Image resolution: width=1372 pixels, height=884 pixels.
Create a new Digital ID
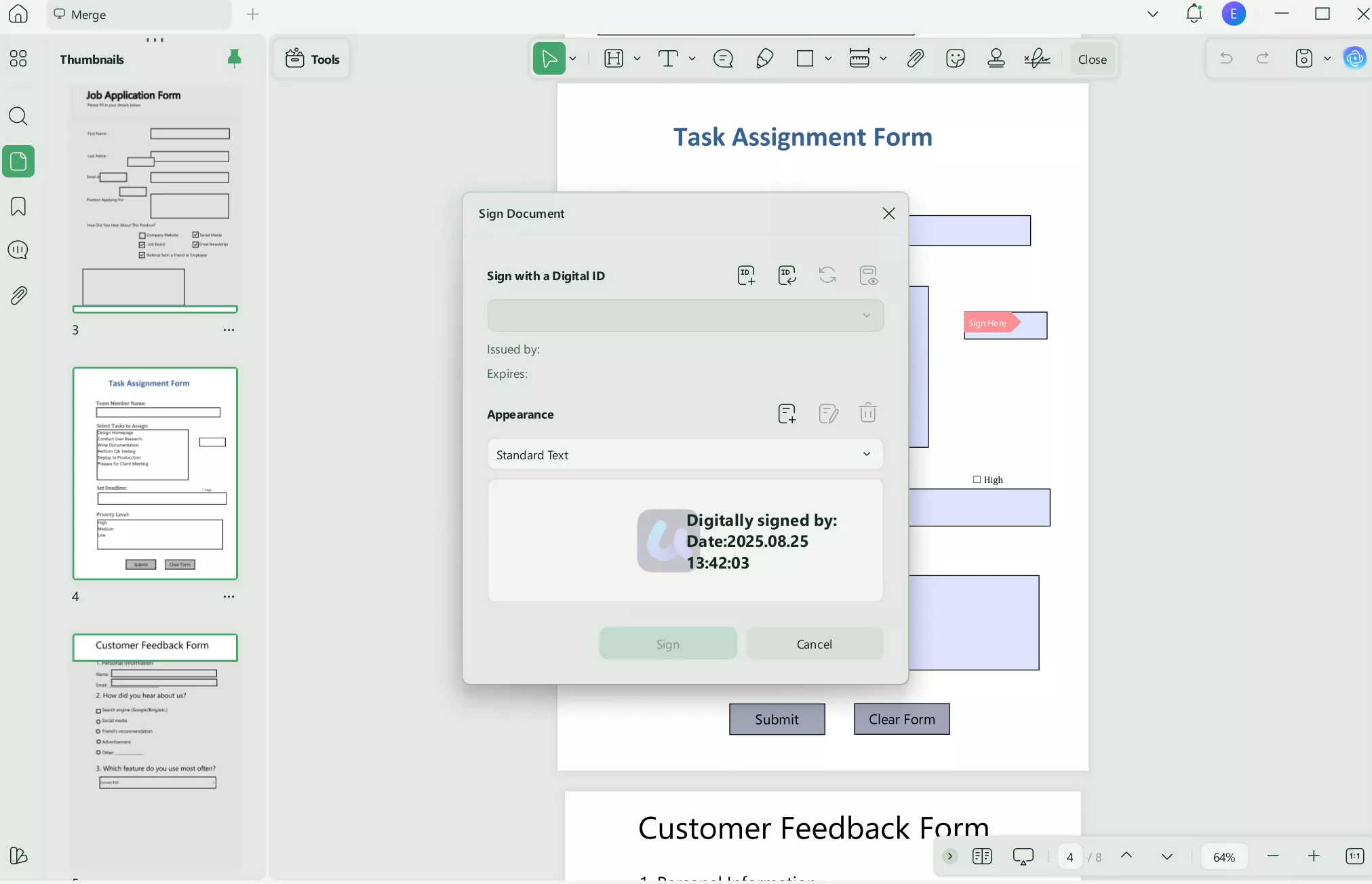coord(746,275)
